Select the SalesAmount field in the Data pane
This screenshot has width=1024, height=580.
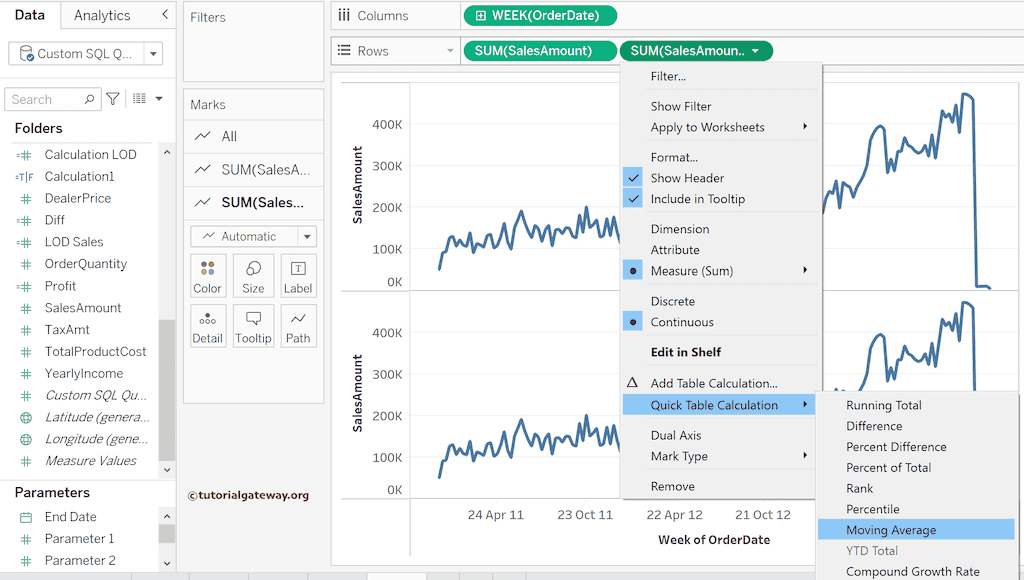[x=83, y=308]
